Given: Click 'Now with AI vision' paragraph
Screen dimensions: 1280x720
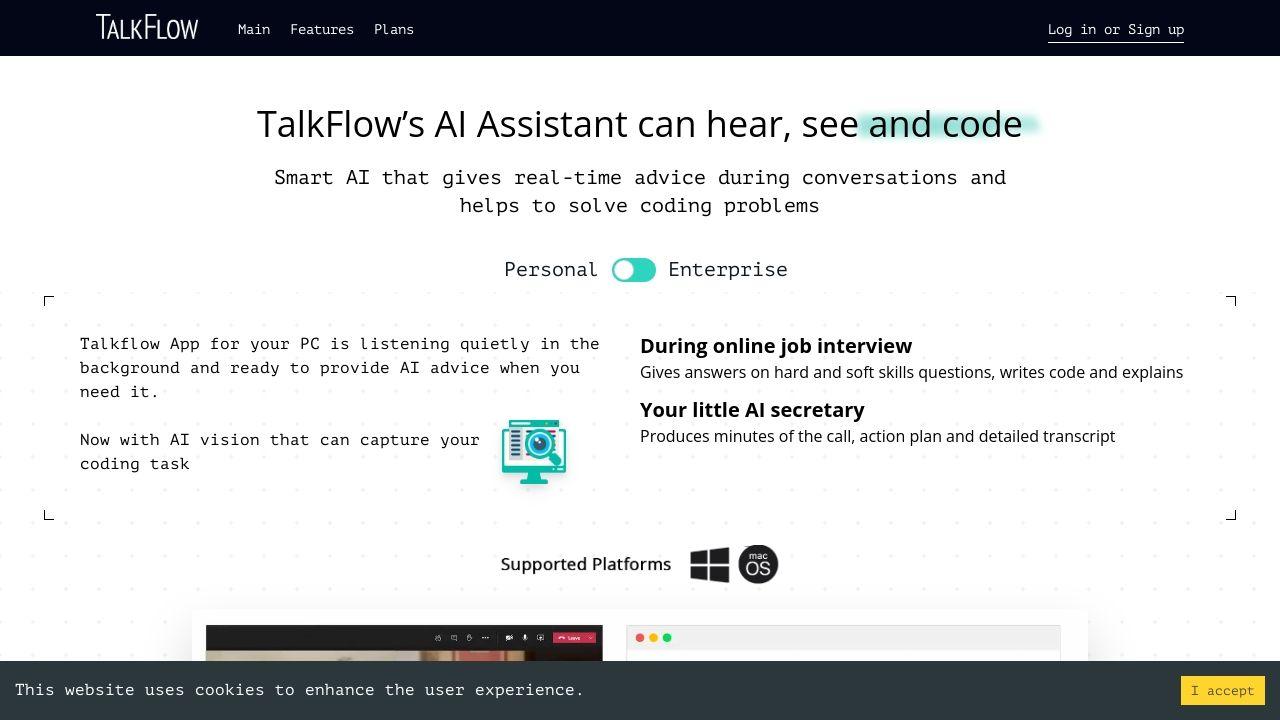Looking at the screenshot, I should (280, 452).
